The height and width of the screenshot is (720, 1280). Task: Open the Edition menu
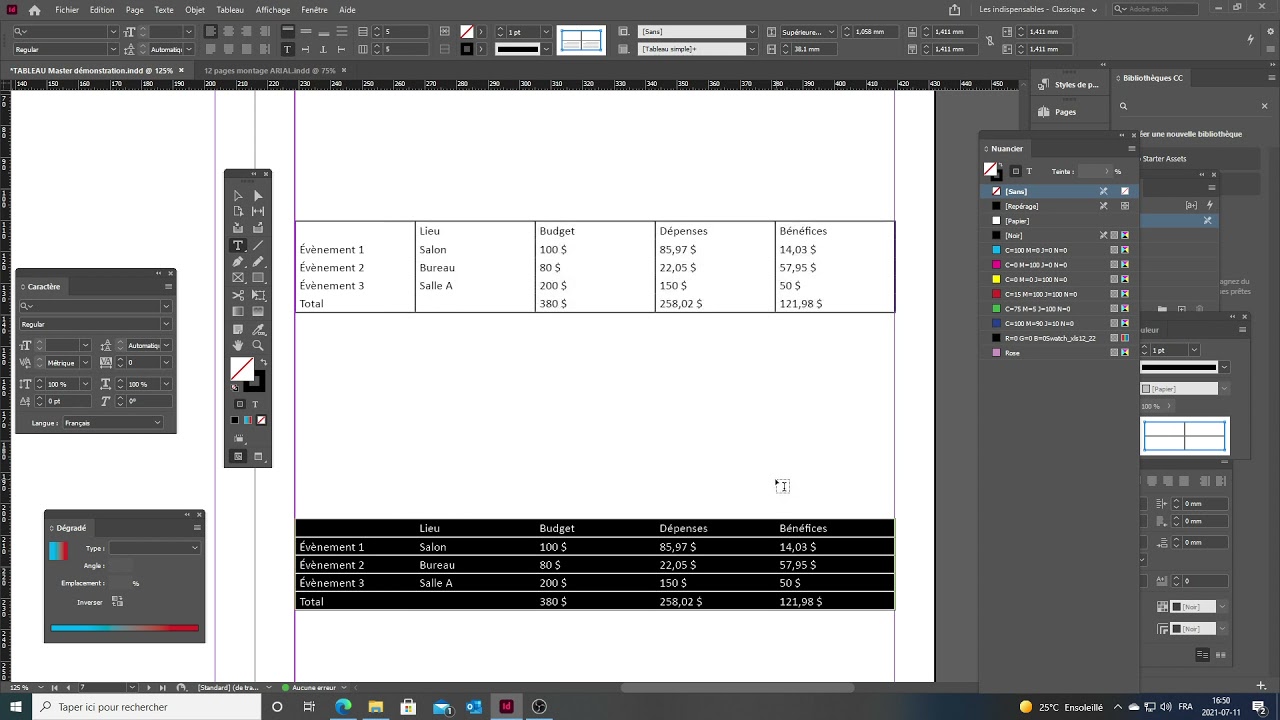[x=102, y=10]
